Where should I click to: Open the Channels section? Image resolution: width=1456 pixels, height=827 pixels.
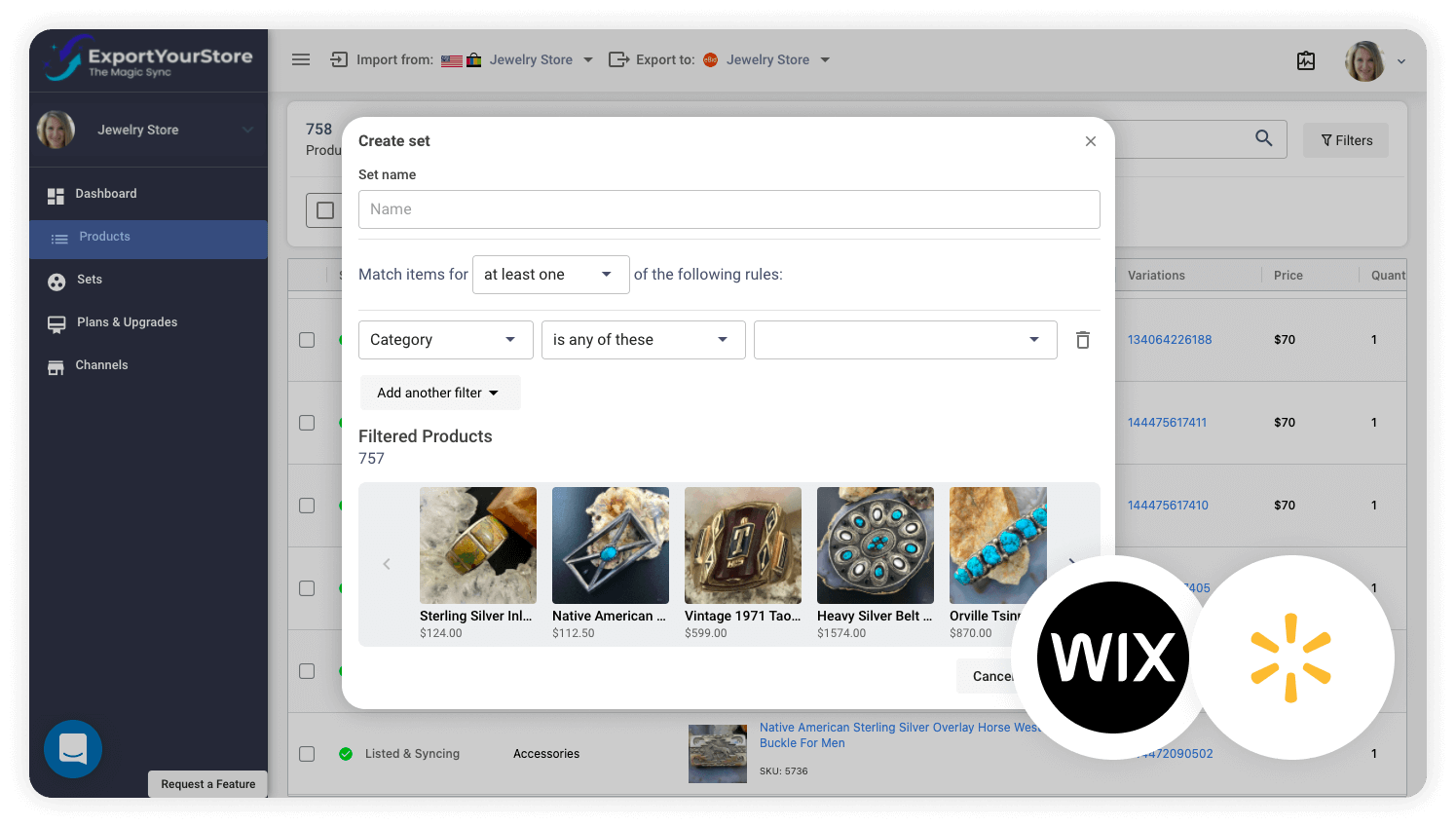tap(56, 365)
